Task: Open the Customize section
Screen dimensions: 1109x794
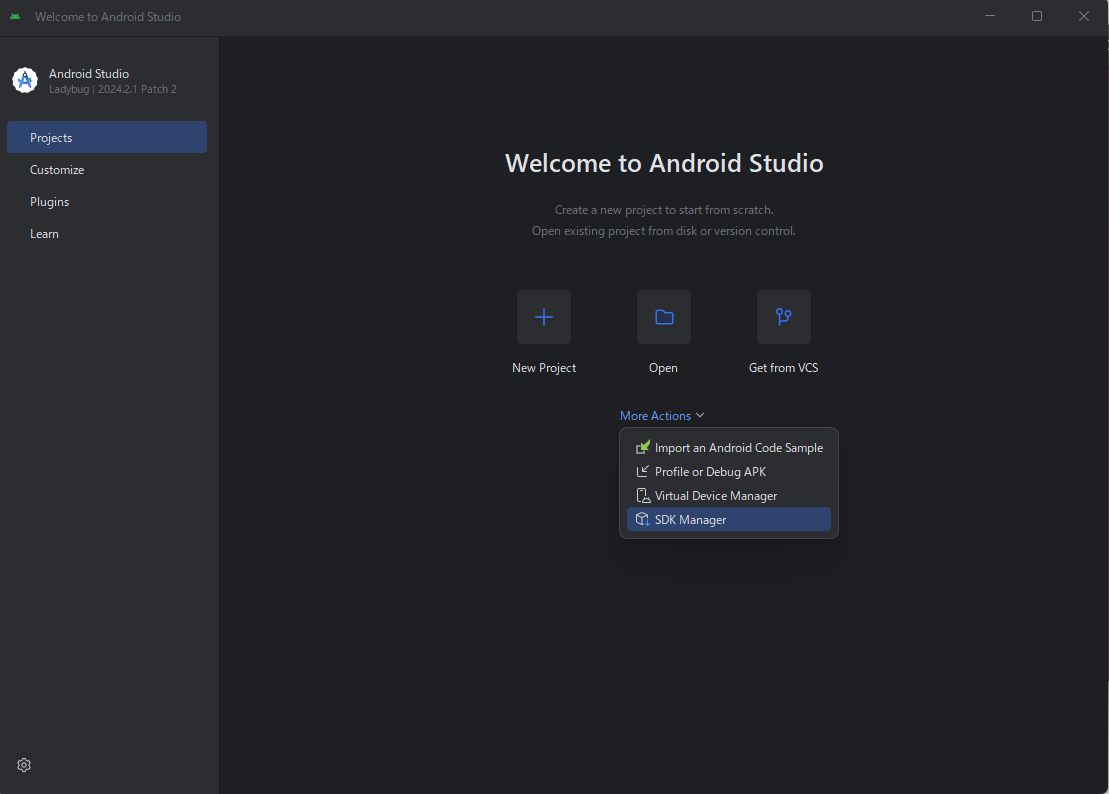Action: 107,170
